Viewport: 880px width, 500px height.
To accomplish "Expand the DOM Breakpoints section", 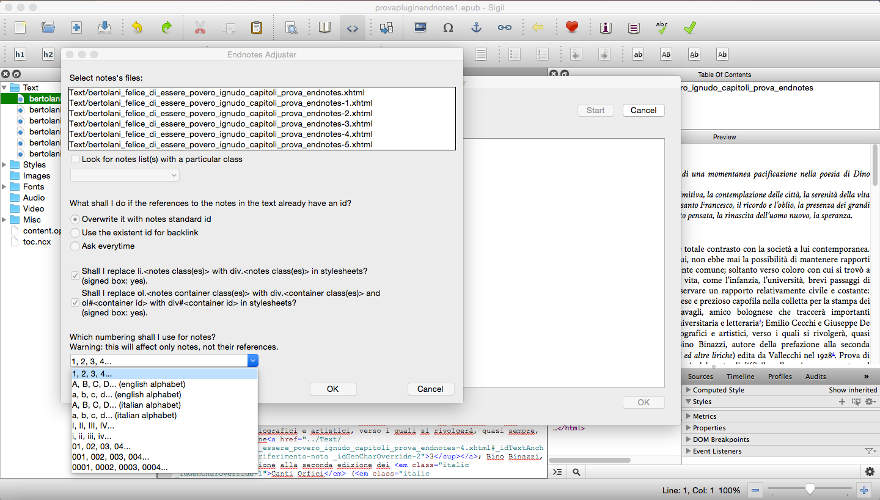I will 688,439.
